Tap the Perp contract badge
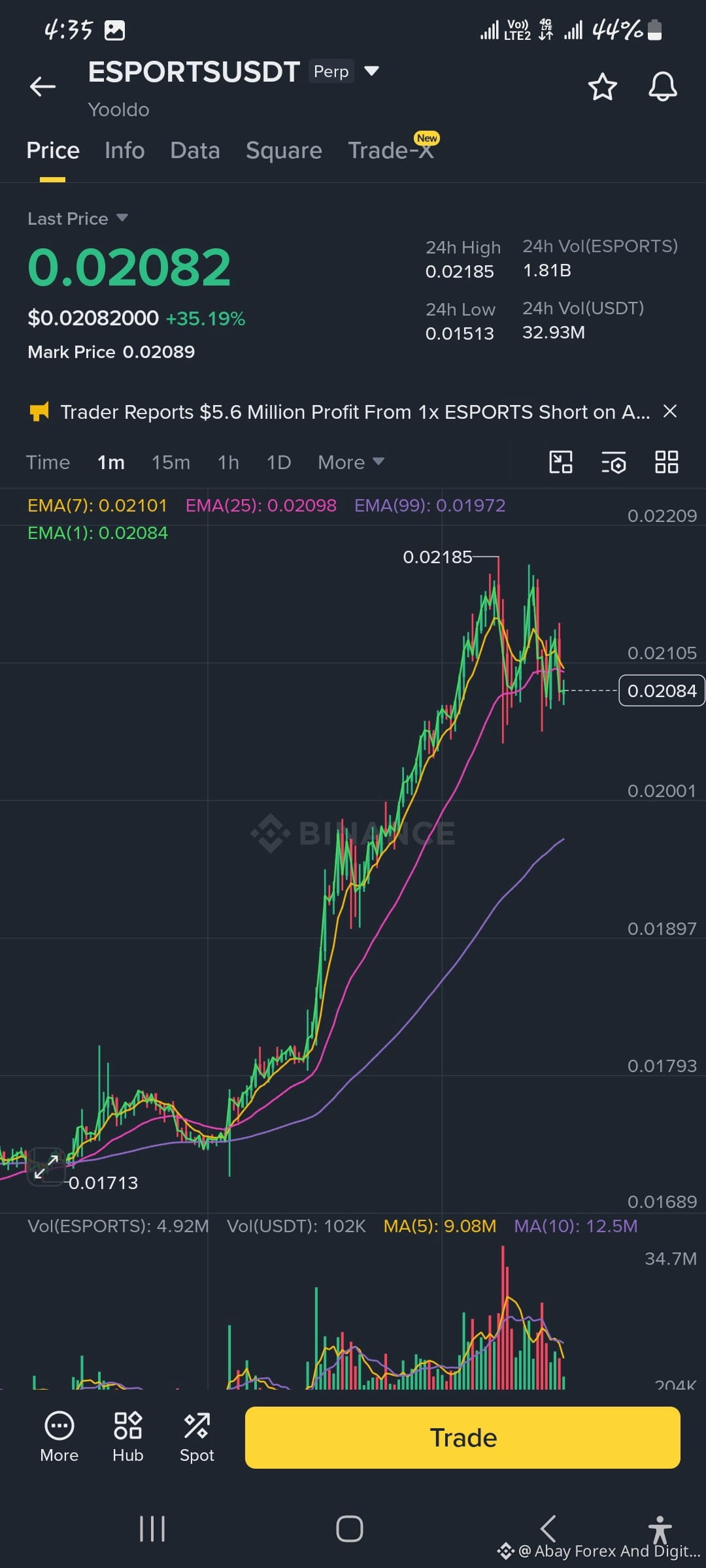Screen dimensions: 706x1568 [x=331, y=71]
